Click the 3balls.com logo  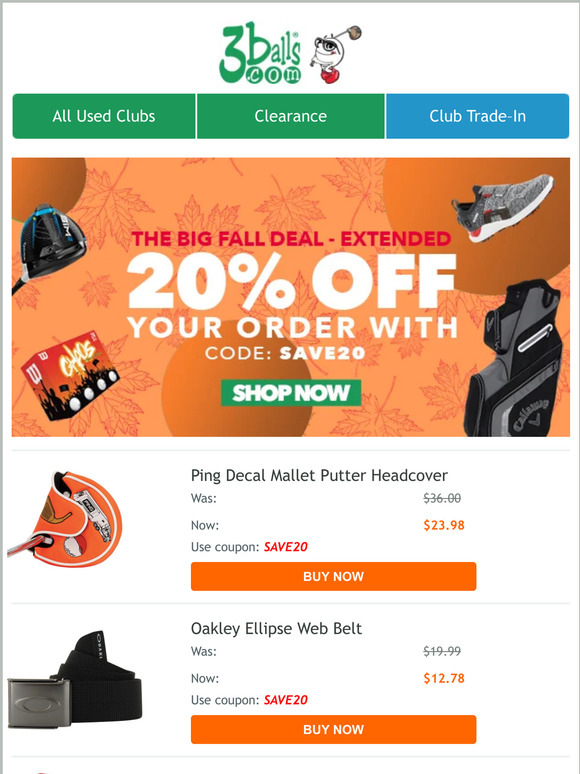tap(260, 53)
